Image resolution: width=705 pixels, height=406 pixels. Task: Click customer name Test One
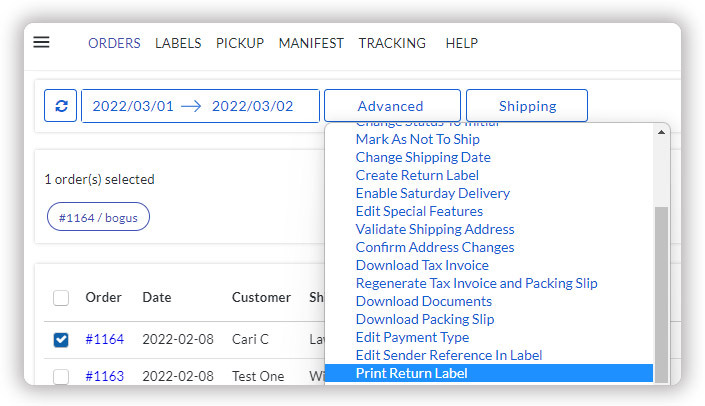click(258, 376)
